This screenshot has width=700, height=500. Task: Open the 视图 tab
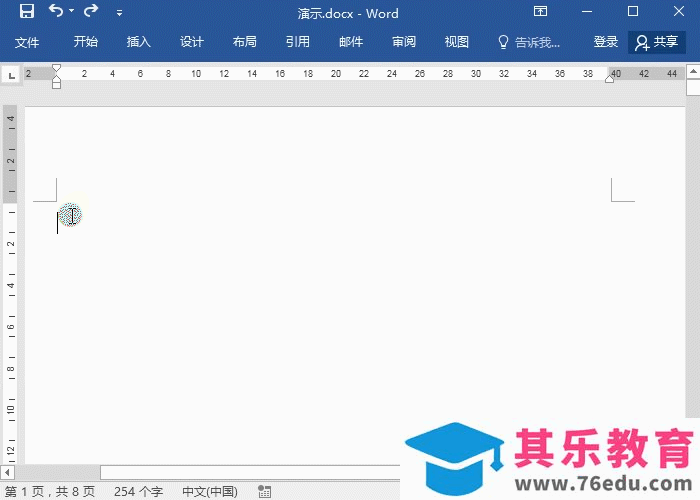457,42
